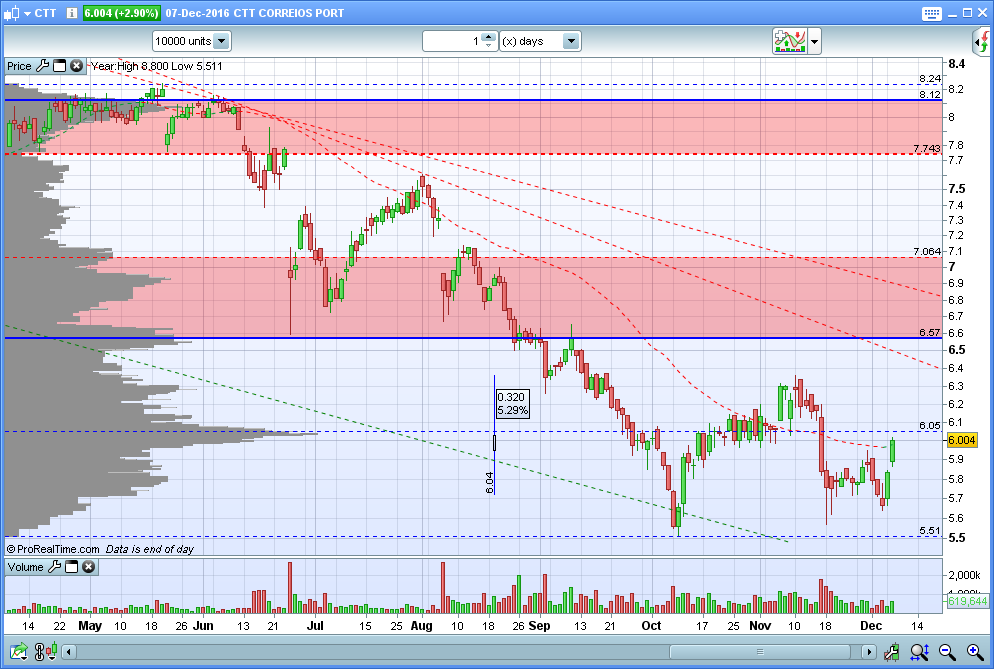994x669 pixels.
Task: Click the ProRealTime.com copyright text
Action: click(53, 549)
